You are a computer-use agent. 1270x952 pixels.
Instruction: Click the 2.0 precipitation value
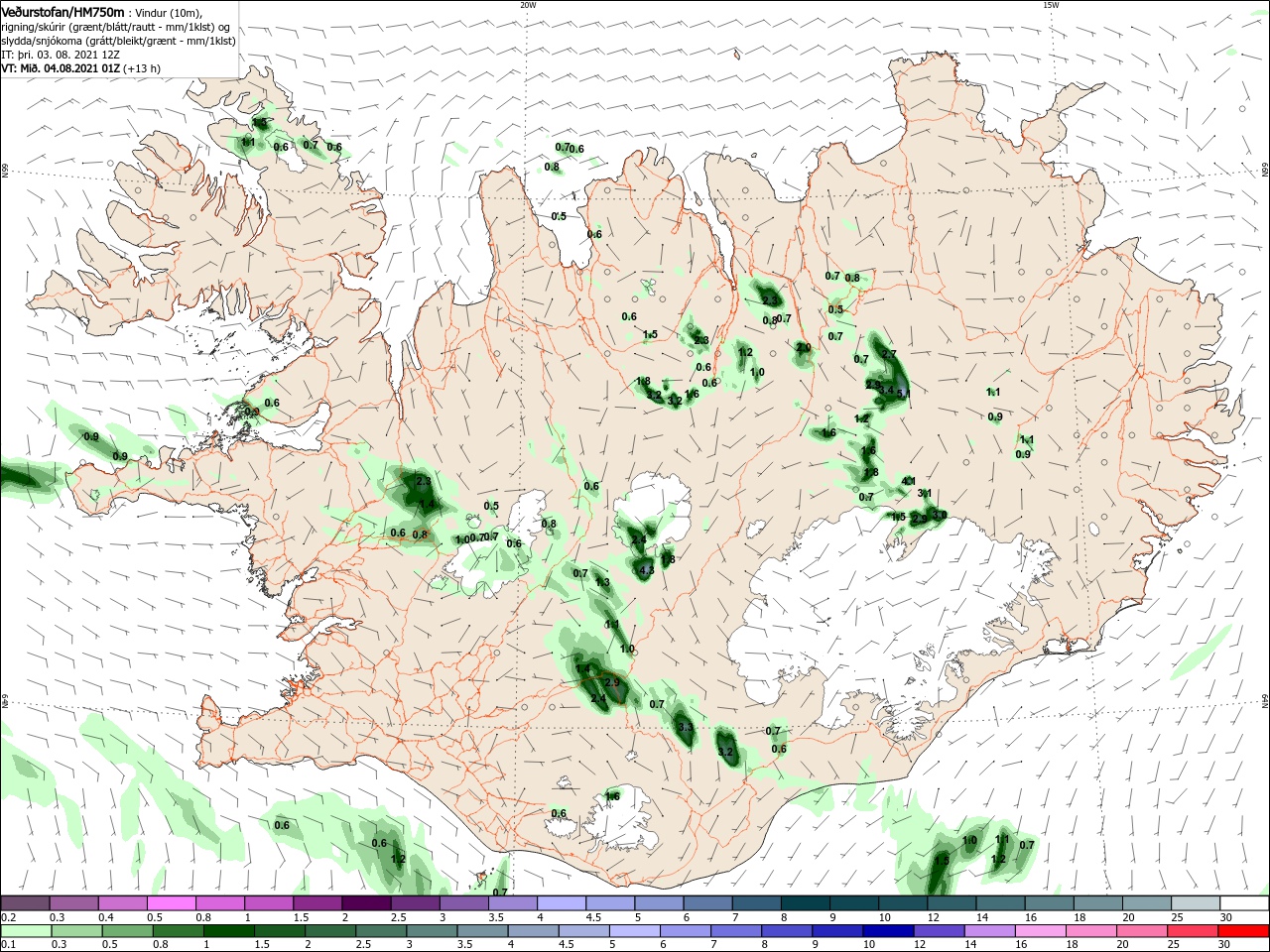[x=804, y=347]
